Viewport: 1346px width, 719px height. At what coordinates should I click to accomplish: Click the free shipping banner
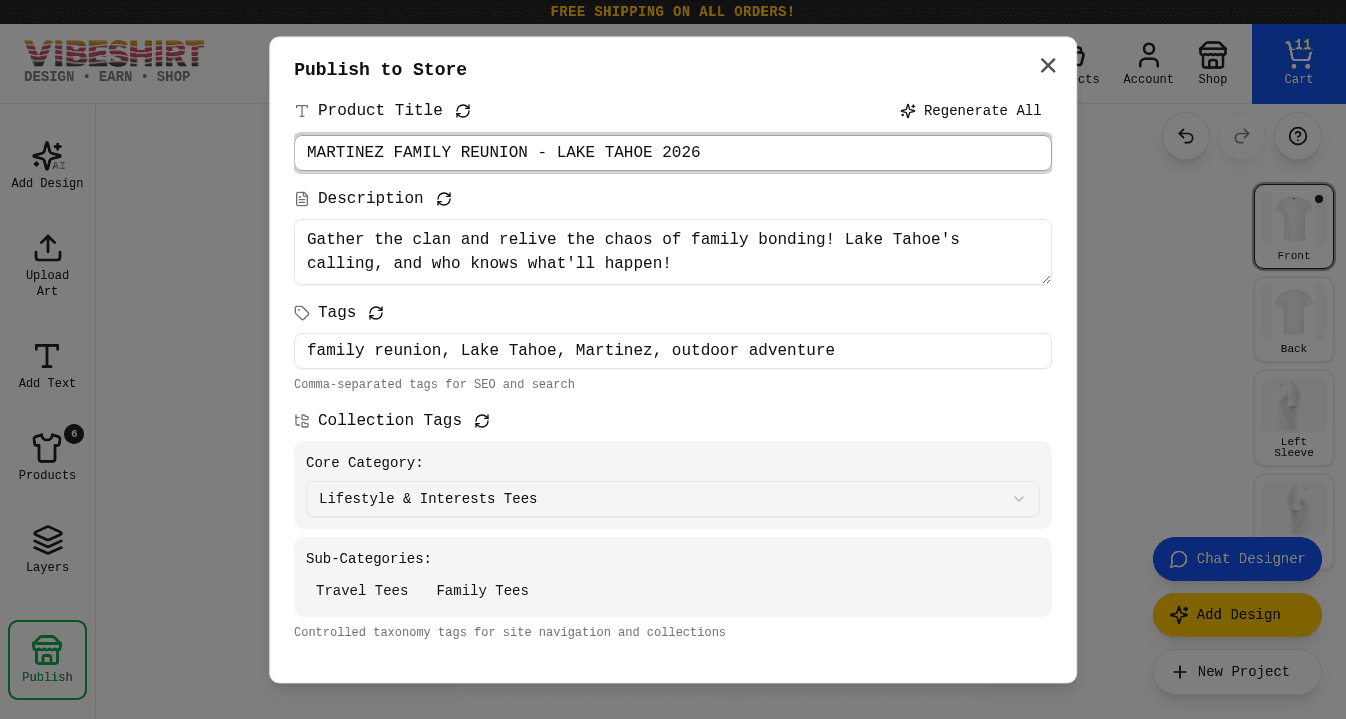coord(673,12)
